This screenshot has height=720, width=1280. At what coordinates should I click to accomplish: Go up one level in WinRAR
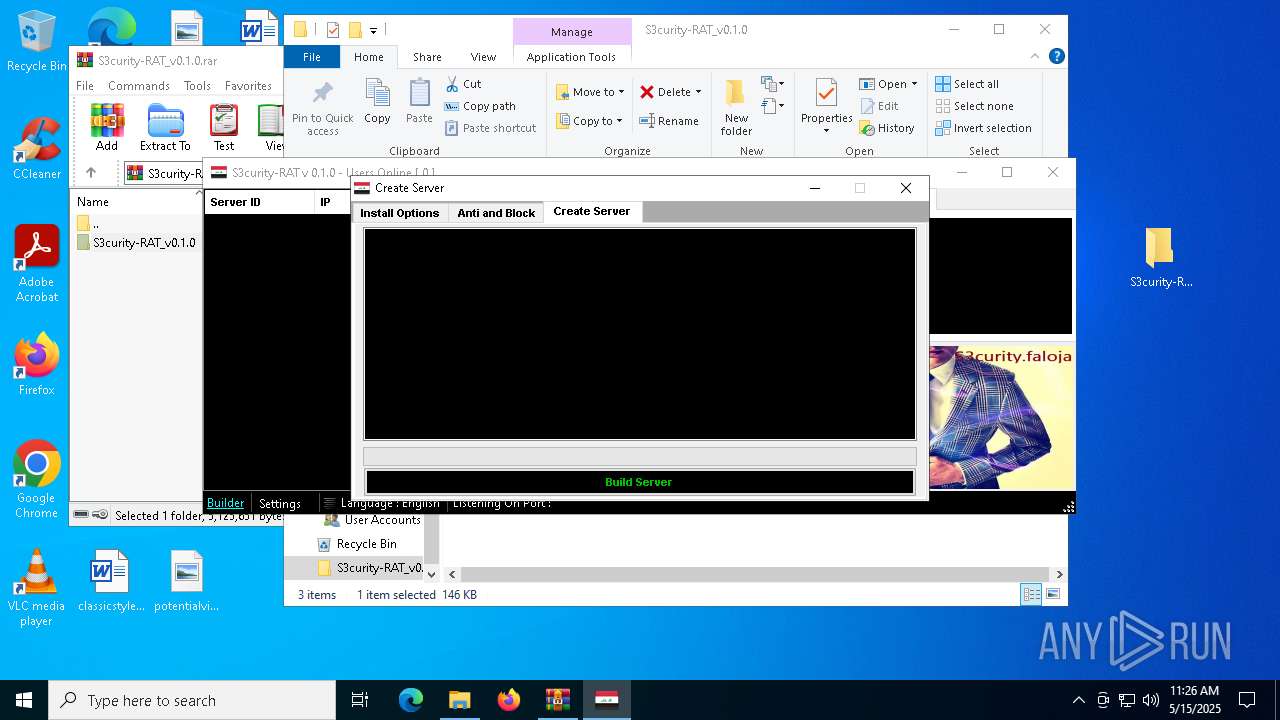pyautogui.click(x=91, y=173)
